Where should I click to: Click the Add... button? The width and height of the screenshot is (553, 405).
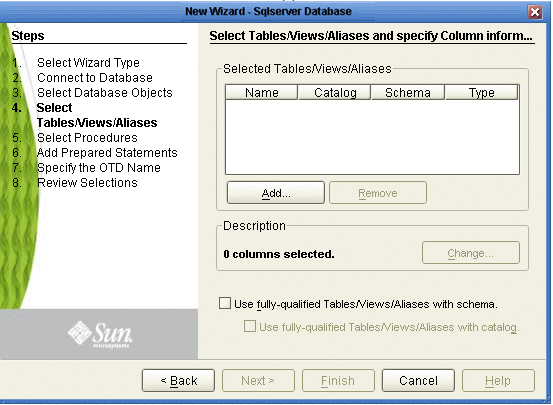pos(276,193)
